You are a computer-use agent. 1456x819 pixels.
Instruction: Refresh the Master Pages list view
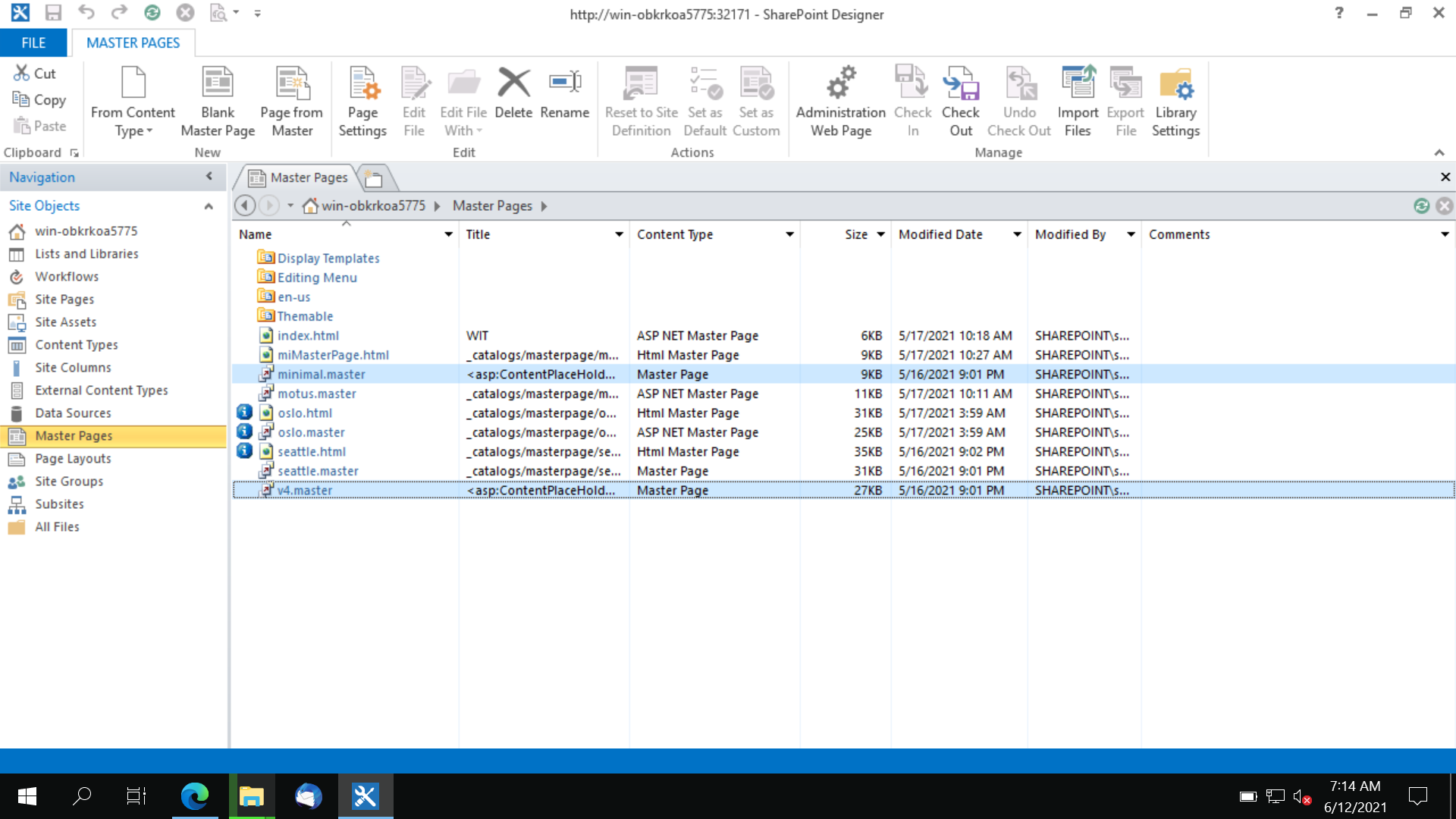click(1422, 206)
